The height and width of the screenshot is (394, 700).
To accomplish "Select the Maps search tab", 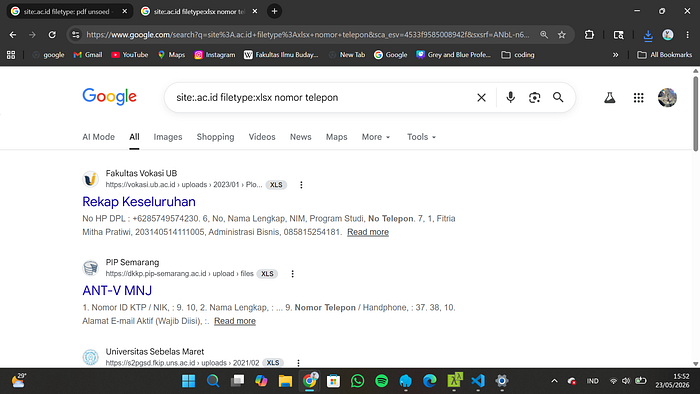I will 336,137.
